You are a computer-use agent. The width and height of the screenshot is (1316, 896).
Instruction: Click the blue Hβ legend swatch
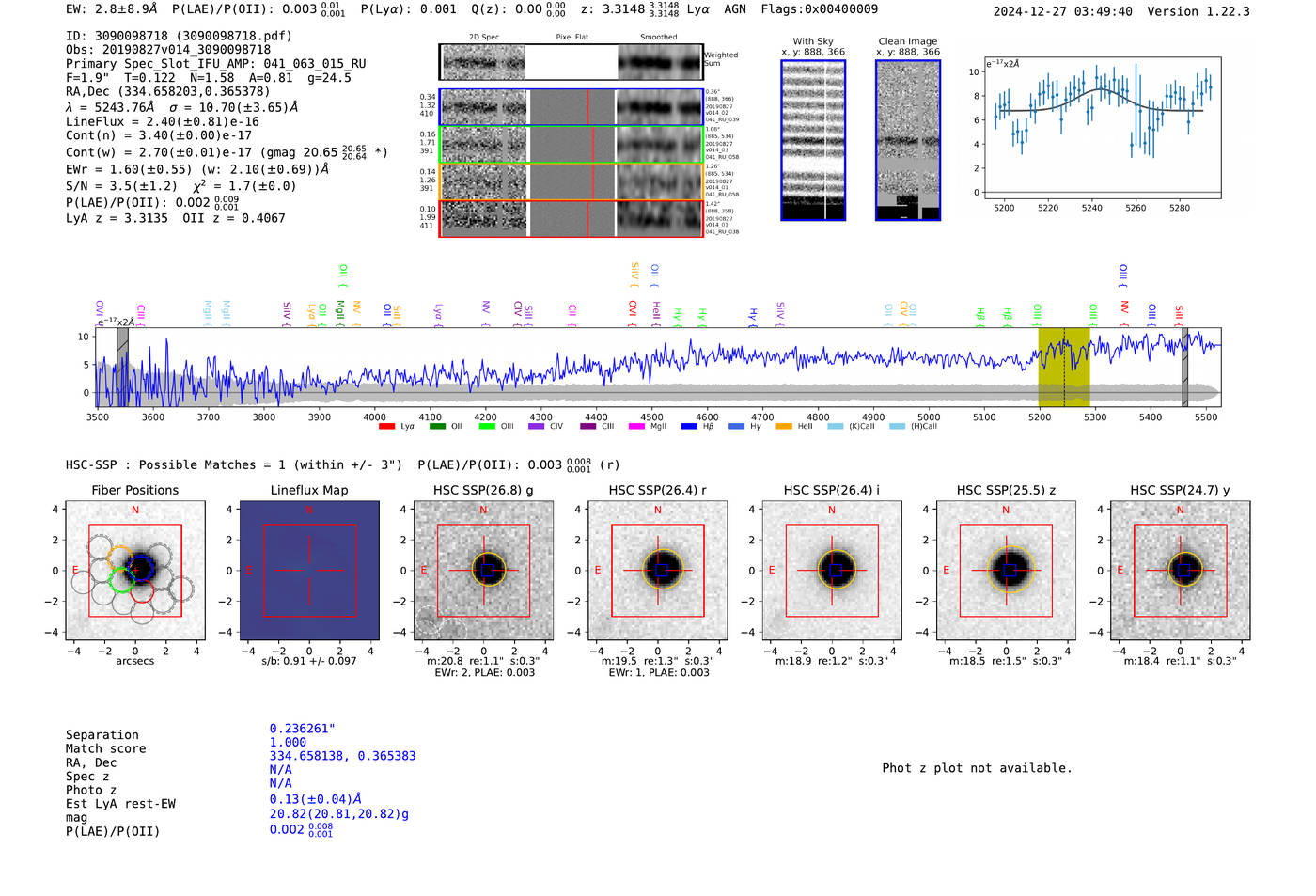click(x=689, y=426)
